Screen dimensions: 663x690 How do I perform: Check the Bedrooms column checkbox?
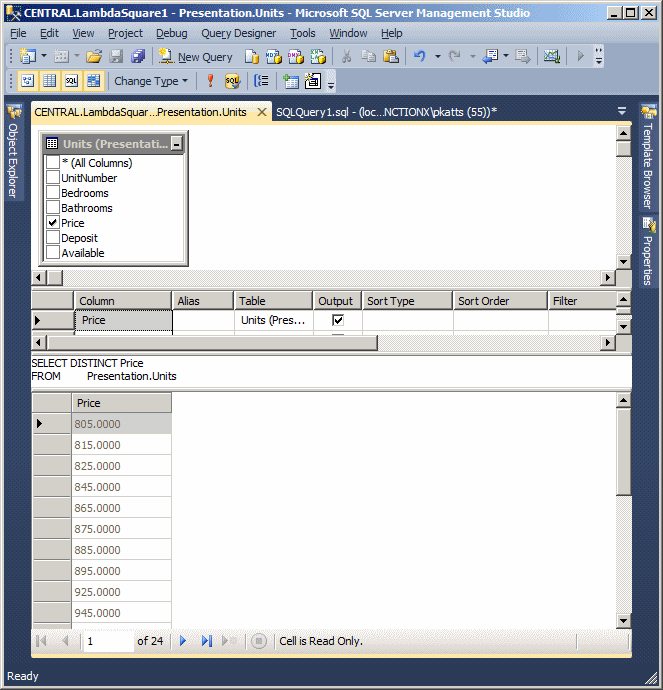click(53, 192)
